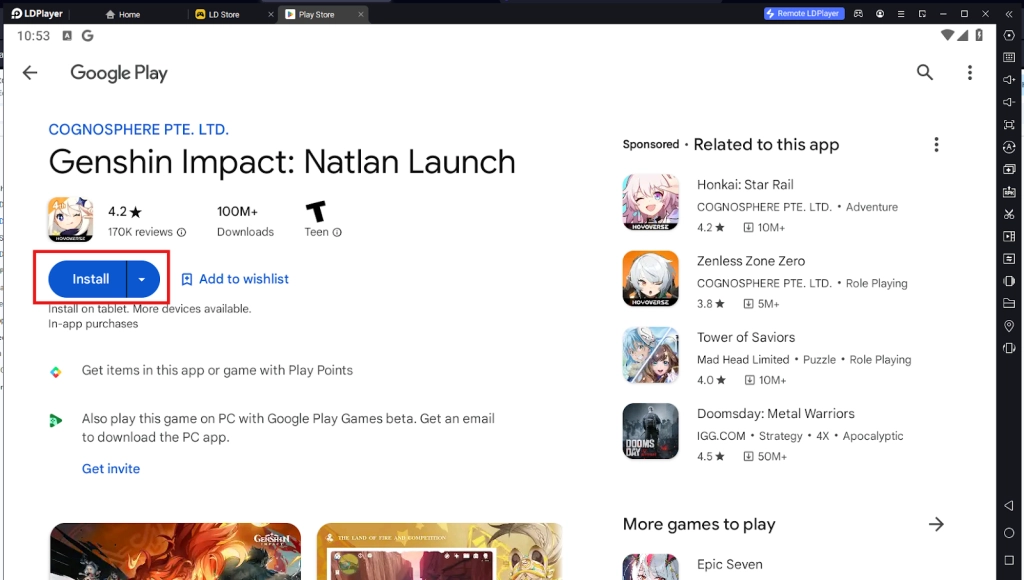Open keyboard mapping tool
Screen dimensions: 1024x580
tap(1009, 57)
